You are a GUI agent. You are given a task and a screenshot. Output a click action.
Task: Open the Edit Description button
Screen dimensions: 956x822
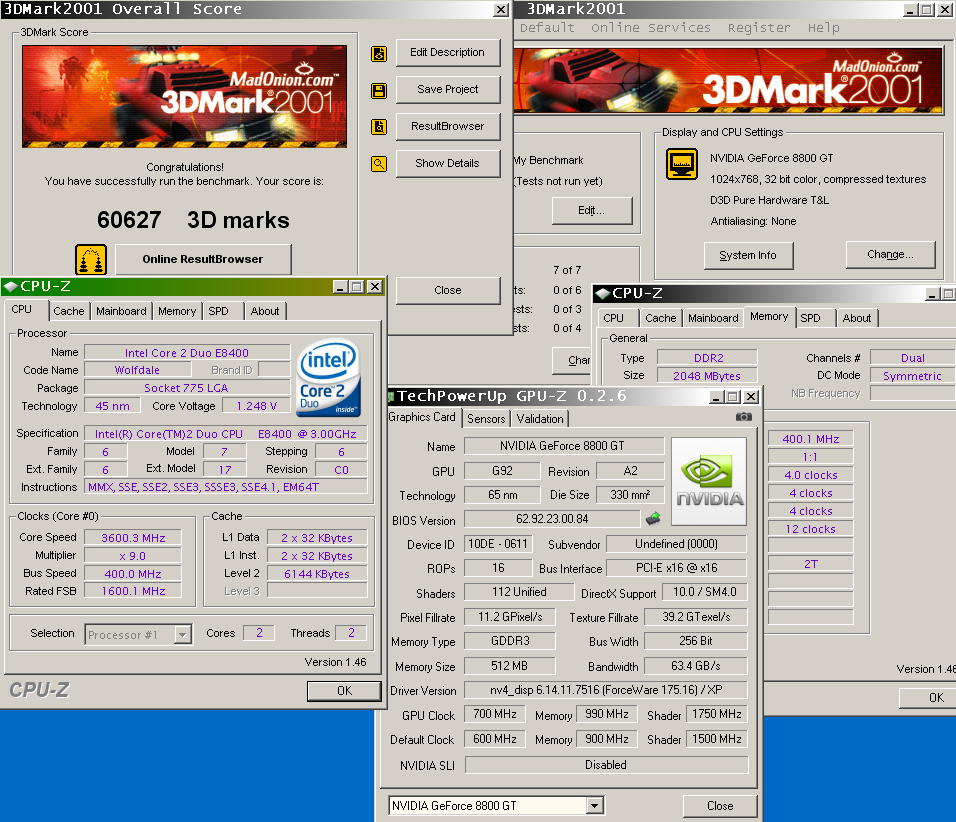coord(448,52)
